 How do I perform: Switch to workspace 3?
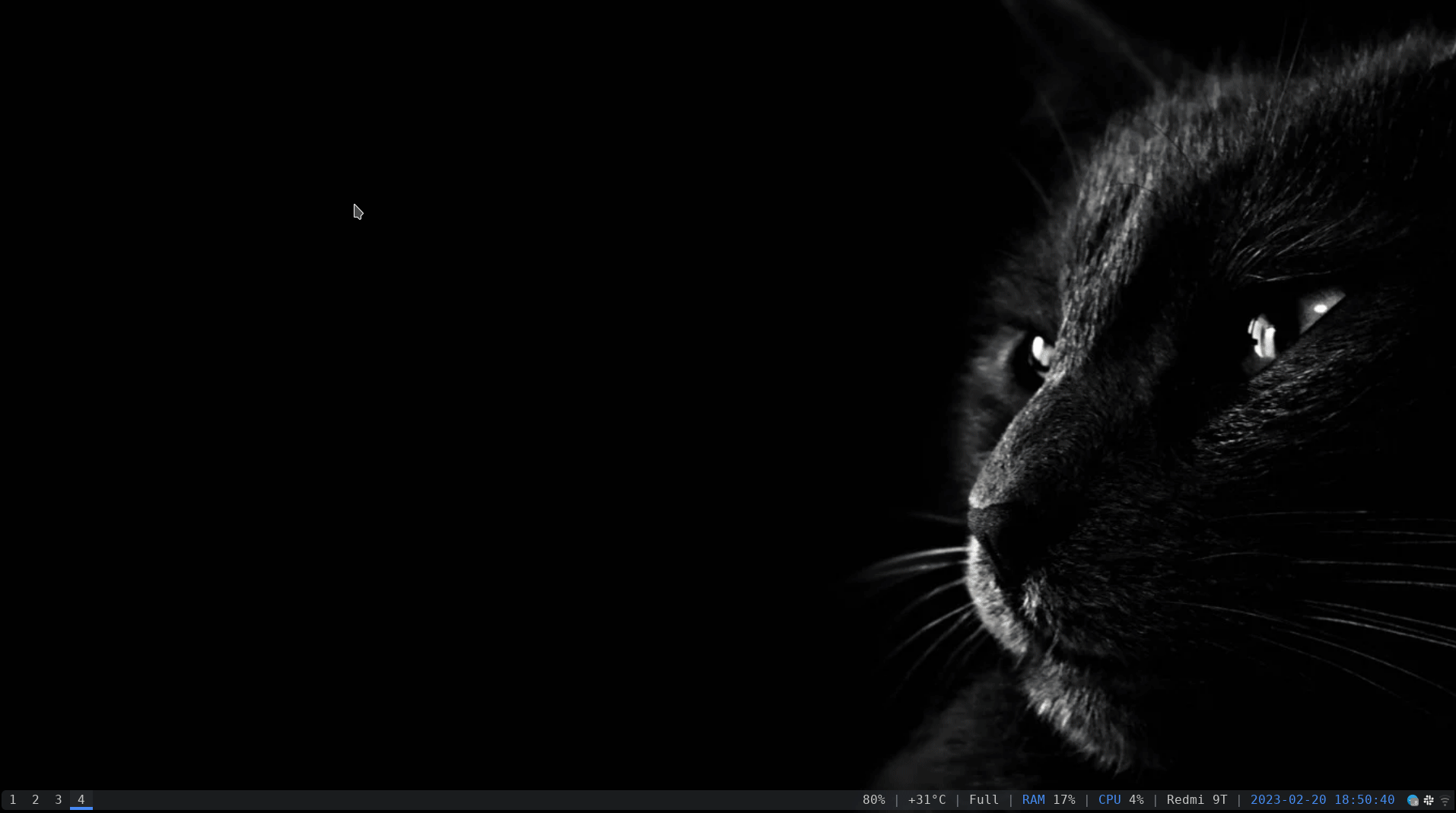pyautogui.click(x=59, y=799)
